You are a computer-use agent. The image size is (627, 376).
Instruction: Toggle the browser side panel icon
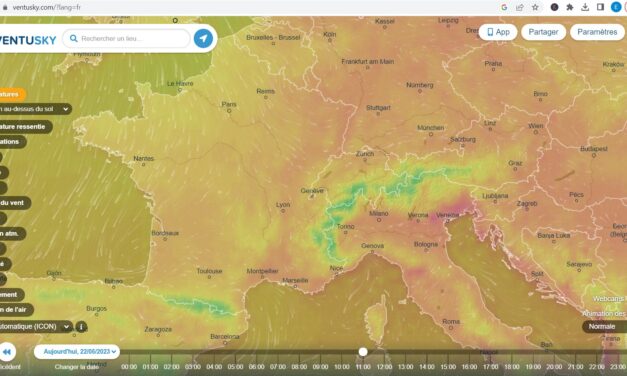600,7
